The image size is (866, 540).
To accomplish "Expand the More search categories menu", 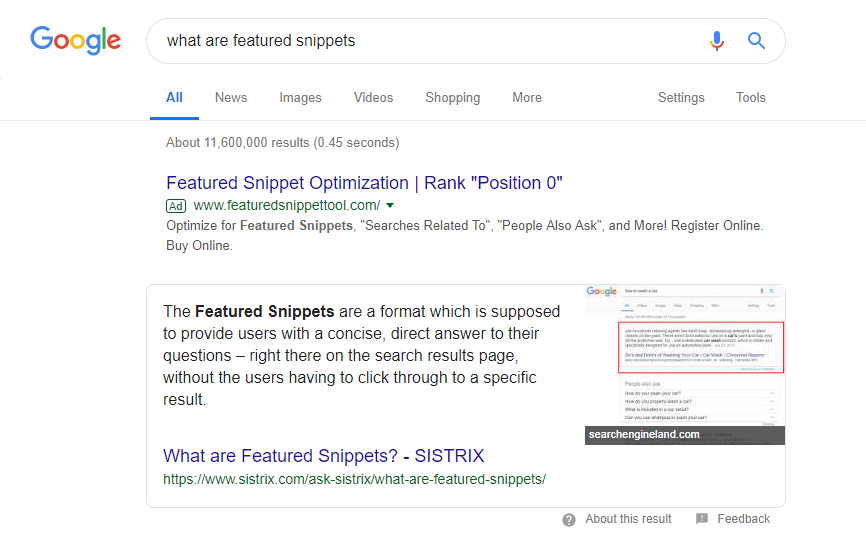I will pyautogui.click(x=527, y=98).
